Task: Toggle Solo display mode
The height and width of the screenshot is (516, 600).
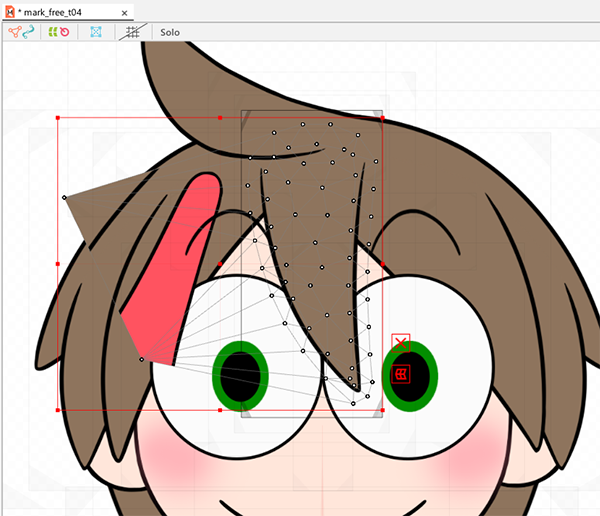Action: tap(170, 32)
